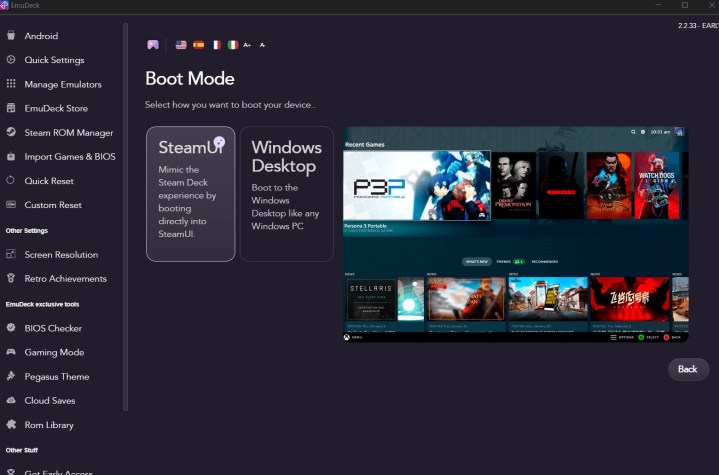The height and width of the screenshot is (475, 719).
Task: Select the SteamUI boot mode card
Action: click(x=190, y=193)
